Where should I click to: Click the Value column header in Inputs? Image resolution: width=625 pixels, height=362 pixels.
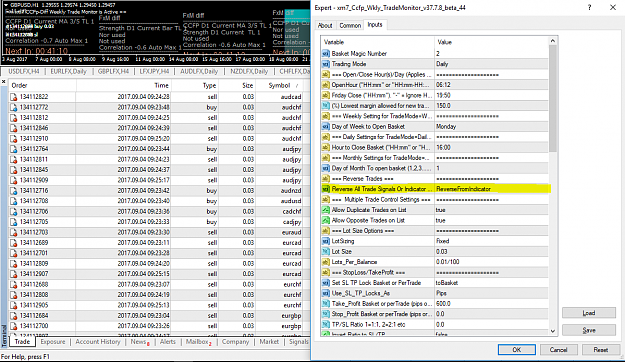pos(491,42)
